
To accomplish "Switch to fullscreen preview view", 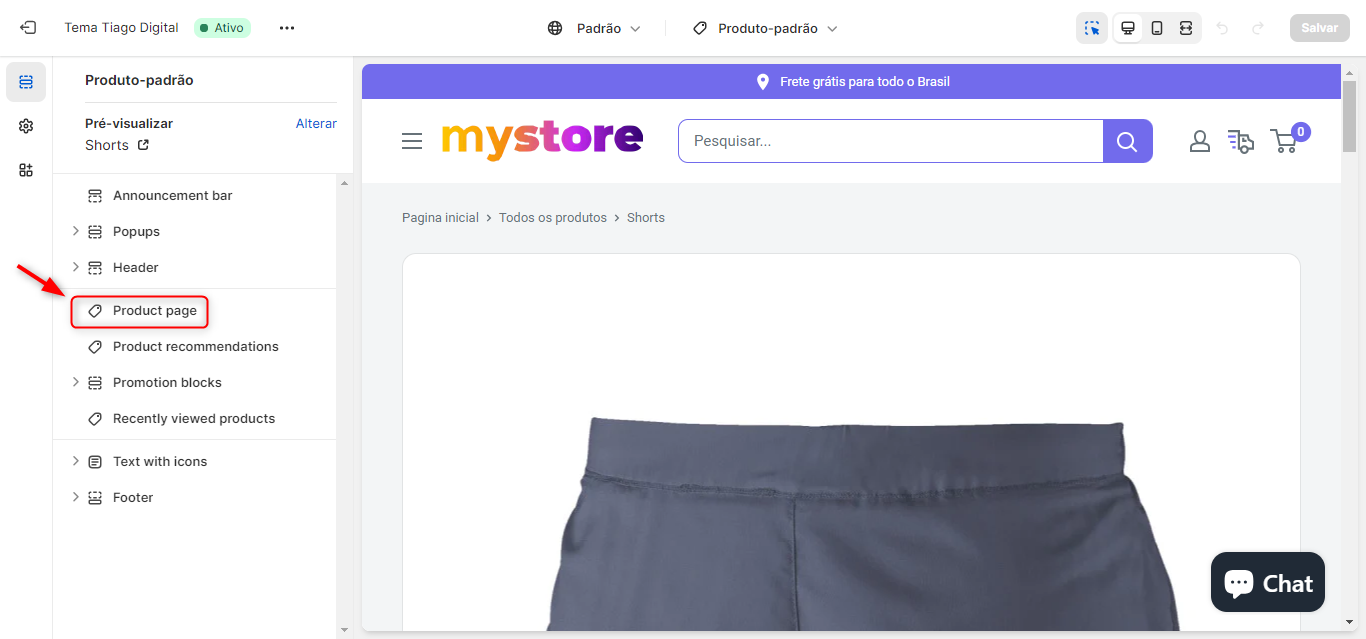I will click(x=1186, y=28).
